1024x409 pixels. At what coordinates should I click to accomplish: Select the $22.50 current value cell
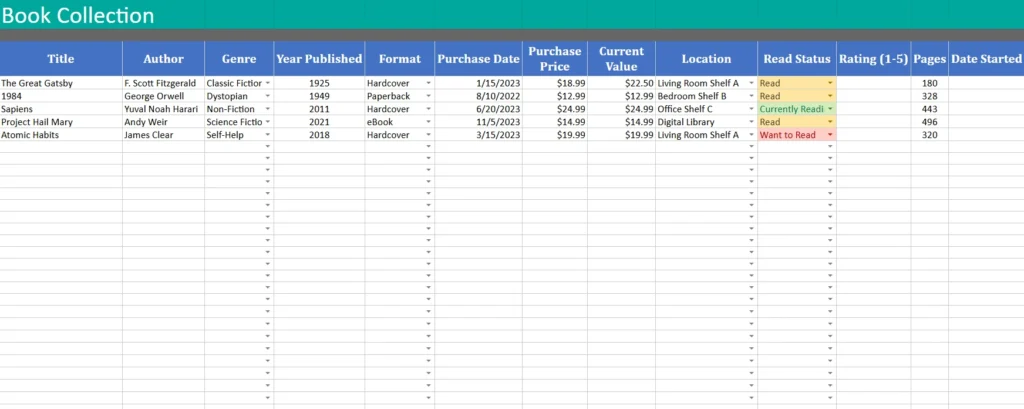pos(621,84)
